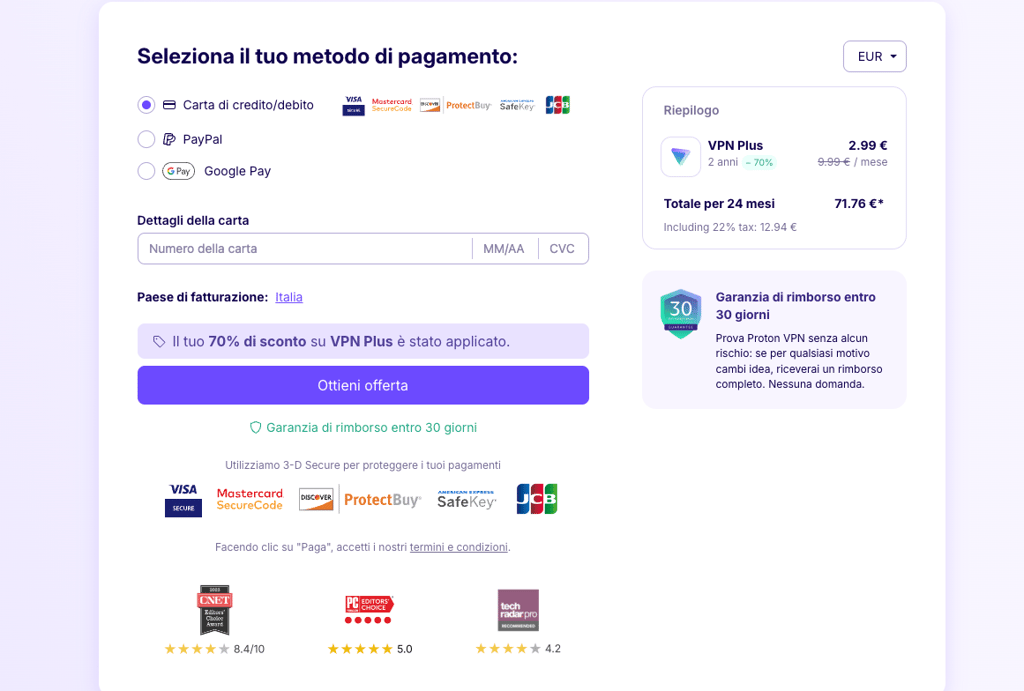The width and height of the screenshot is (1024, 691).
Task: Click the Proton VPN Plus plan icon
Action: point(680,157)
